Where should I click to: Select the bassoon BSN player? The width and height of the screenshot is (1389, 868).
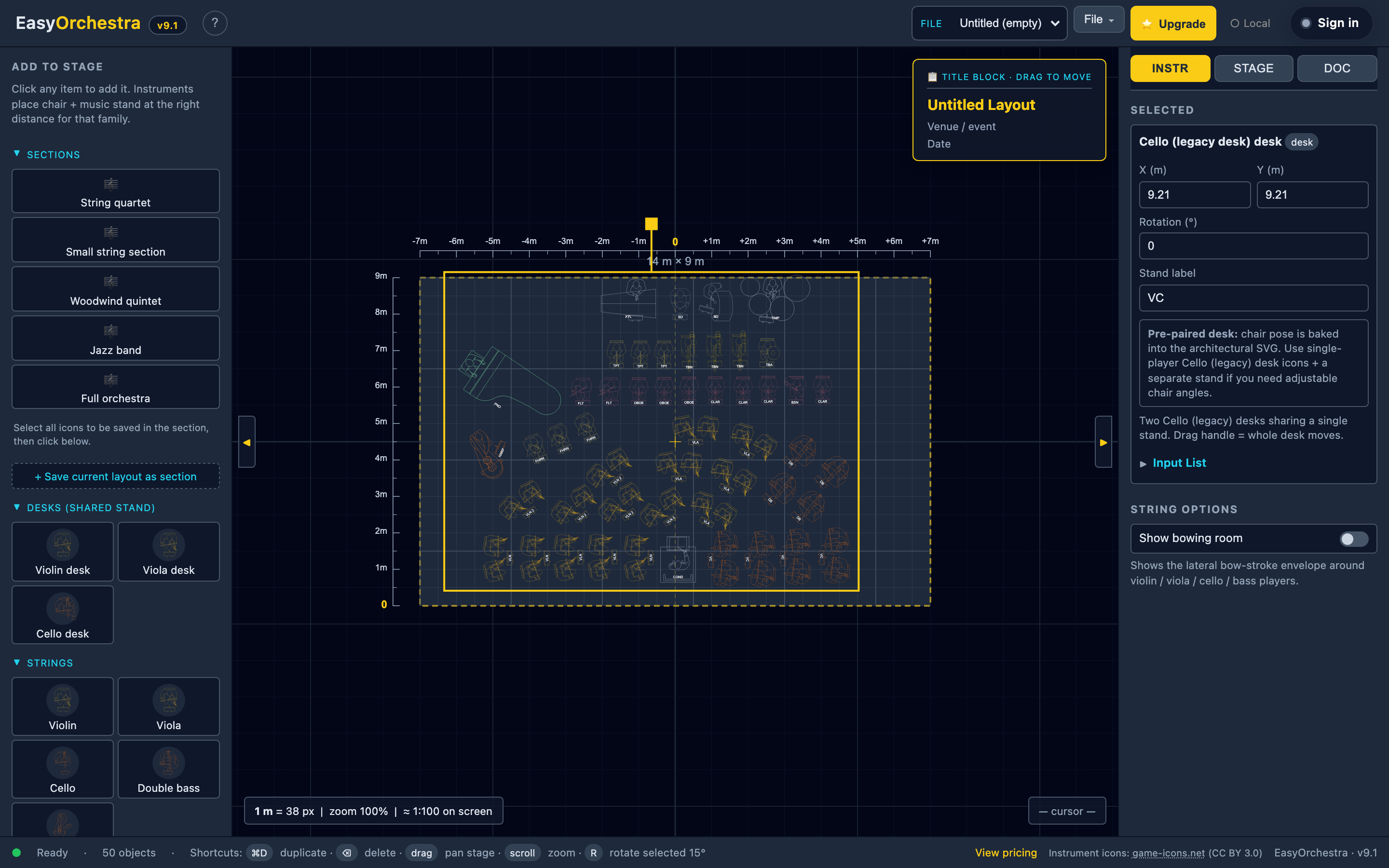click(x=795, y=390)
